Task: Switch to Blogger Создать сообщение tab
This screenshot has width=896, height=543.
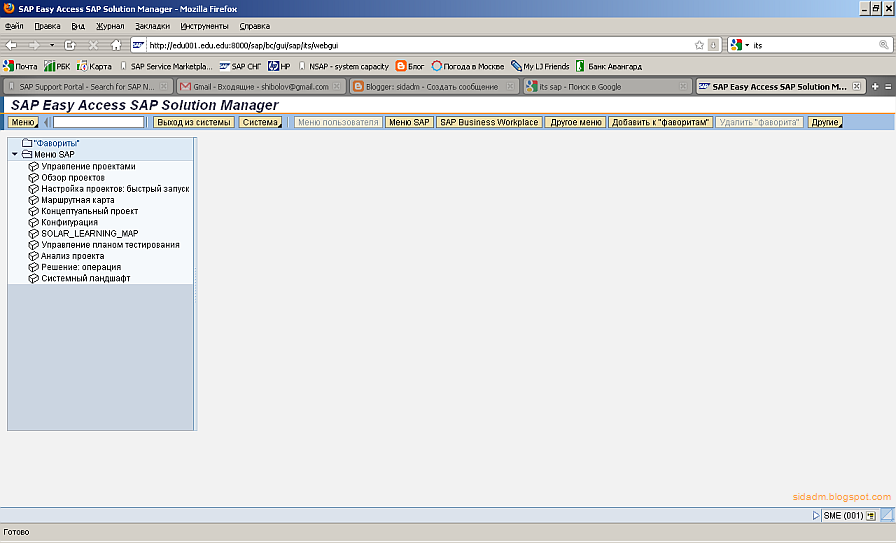Action: 434,87
